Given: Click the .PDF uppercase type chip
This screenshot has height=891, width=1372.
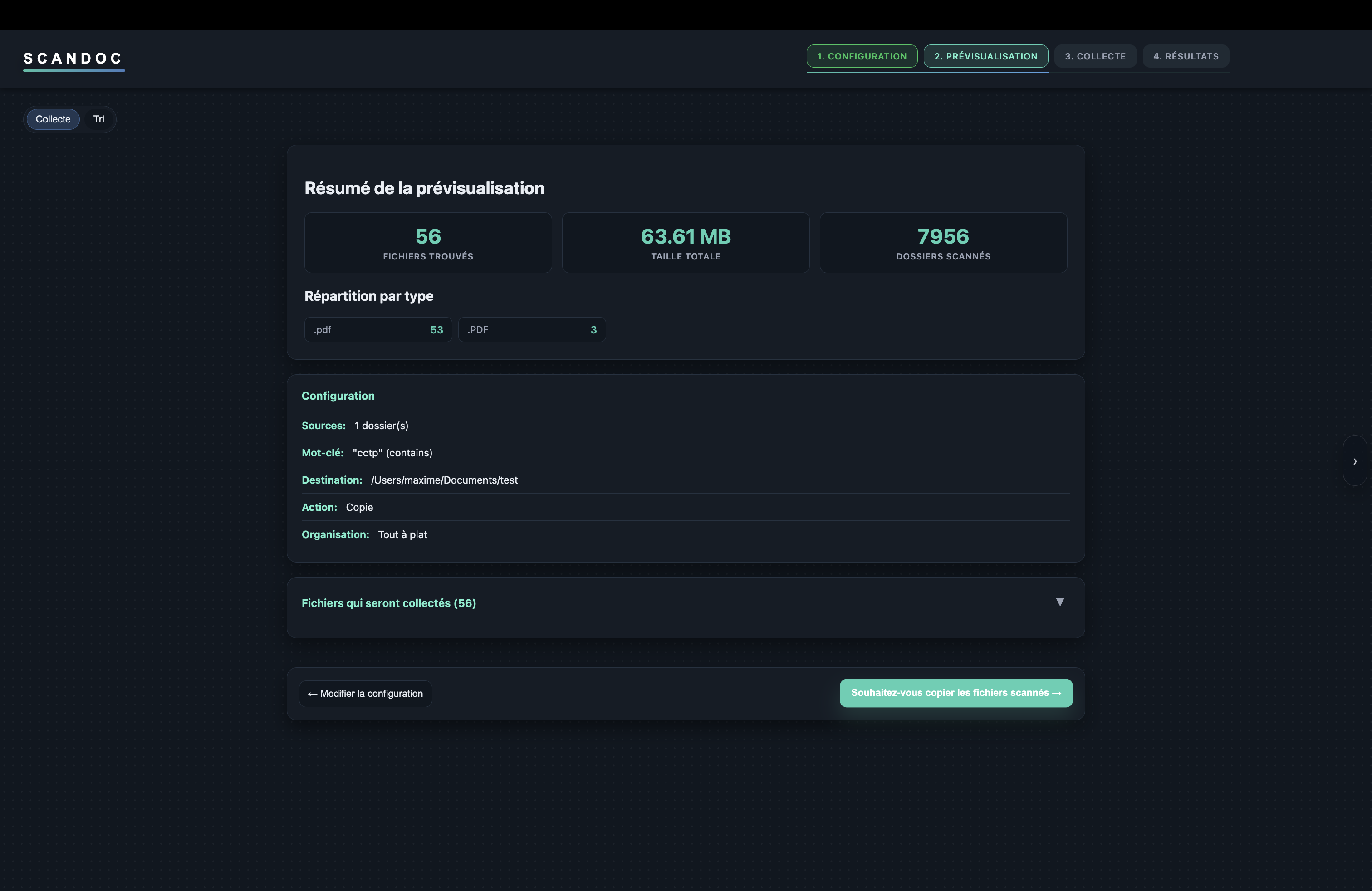Looking at the screenshot, I should click(531, 330).
